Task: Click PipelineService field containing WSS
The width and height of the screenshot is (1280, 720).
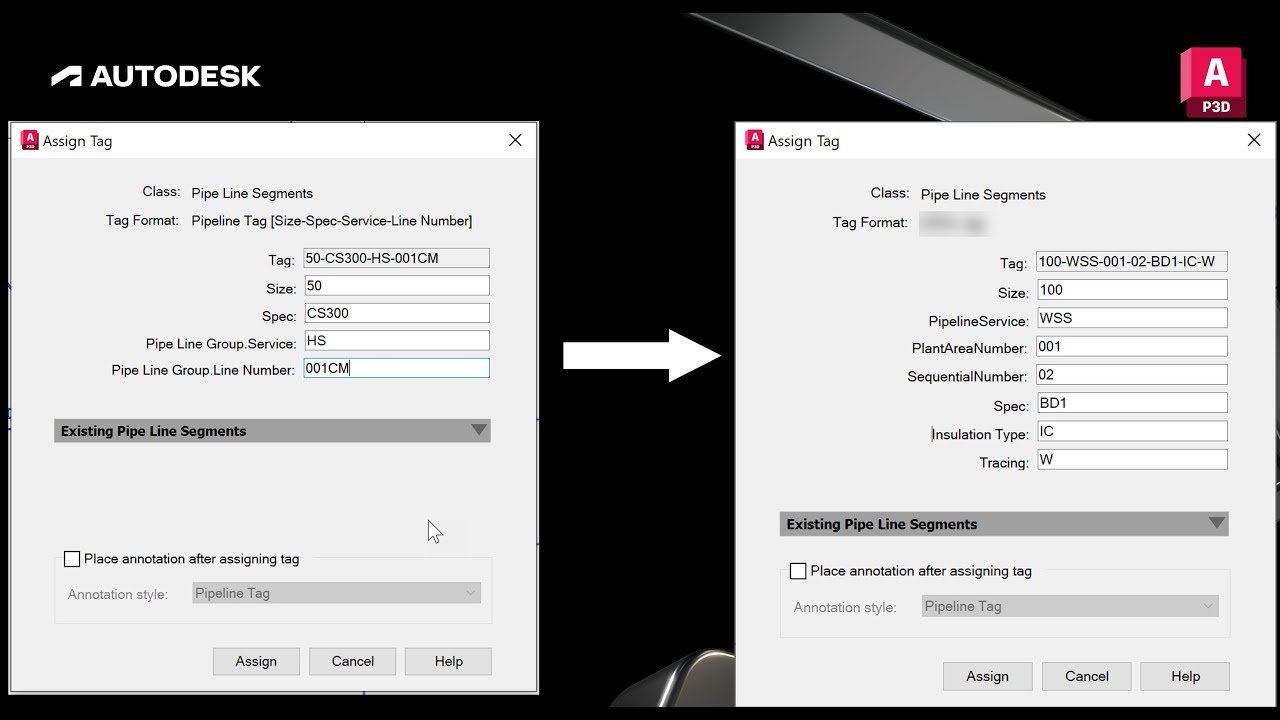Action: pyautogui.click(x=1132, y=318)
